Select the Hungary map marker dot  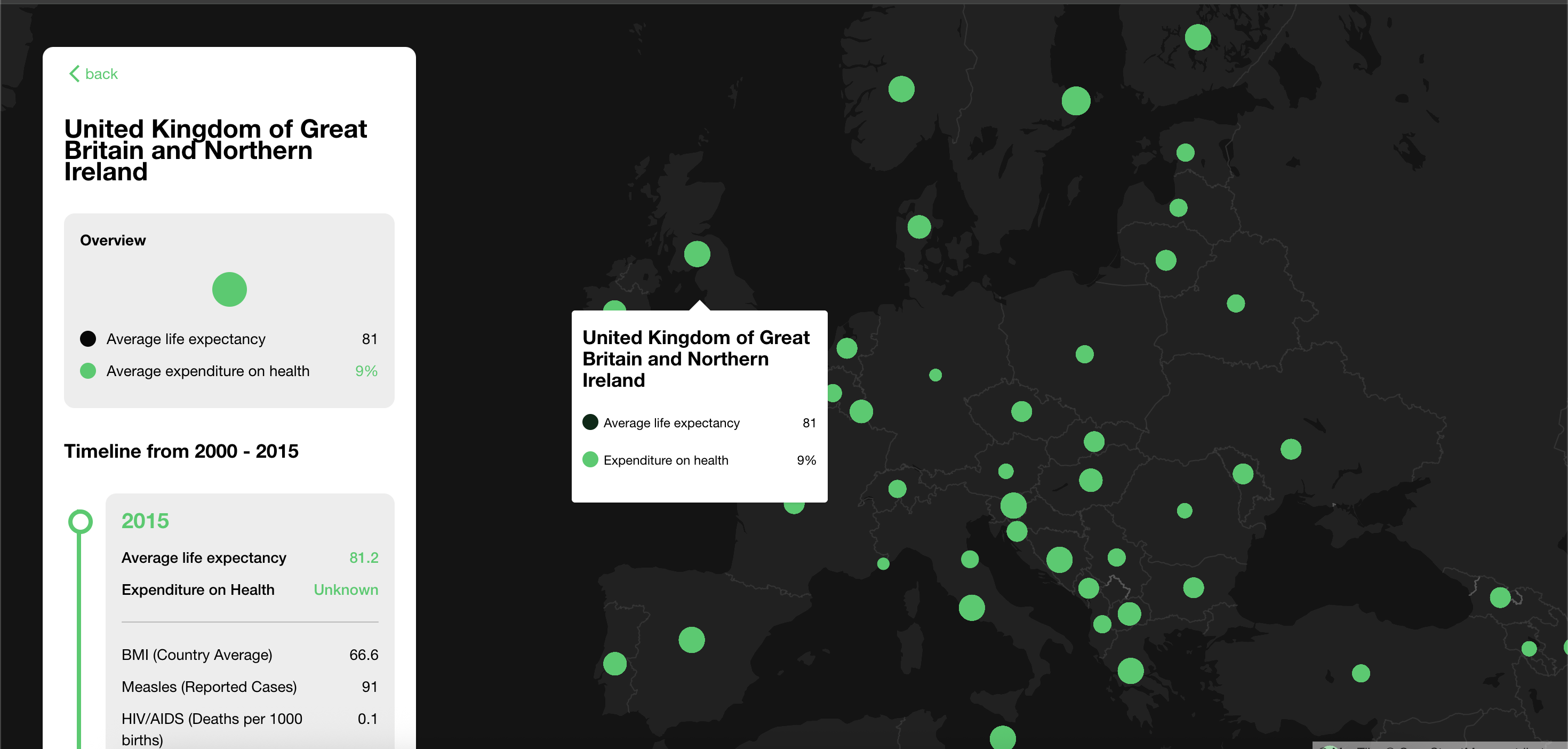click(x=1090, y=480)
